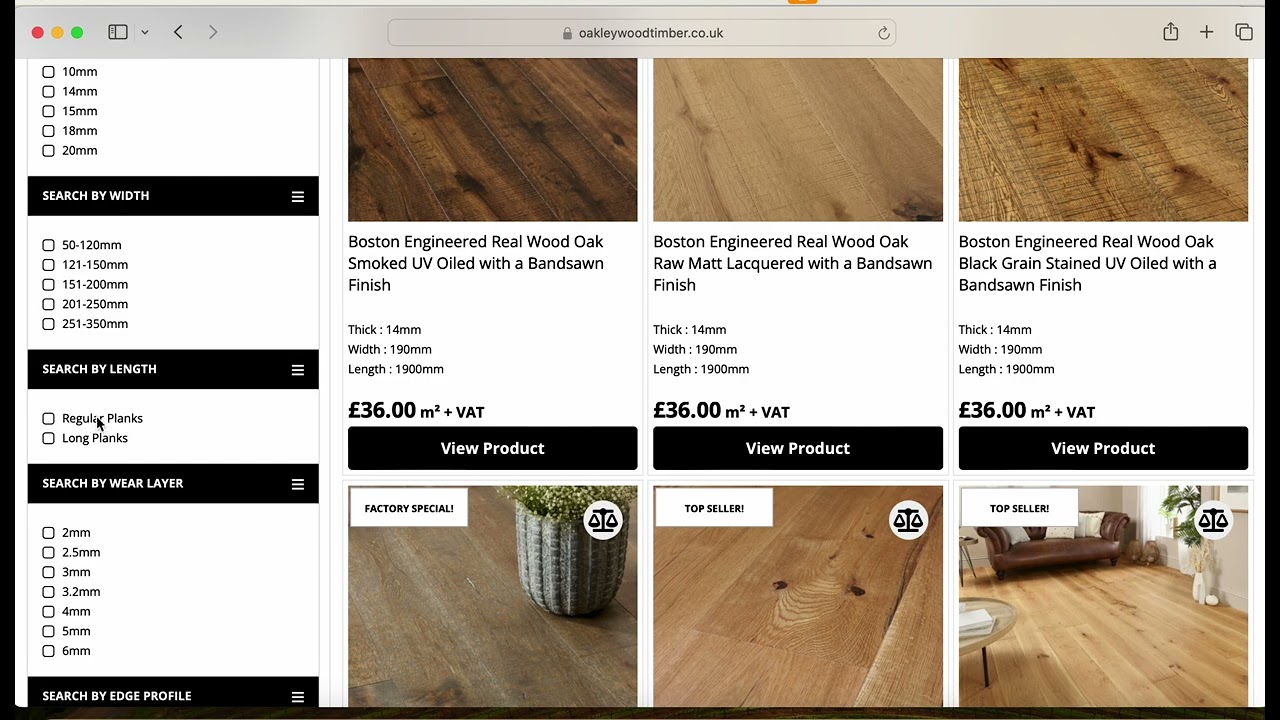Screen dimensions: 1280x720
Task: Compare the sofa-room Top Seller scales icon
Action: (1213, 521)
